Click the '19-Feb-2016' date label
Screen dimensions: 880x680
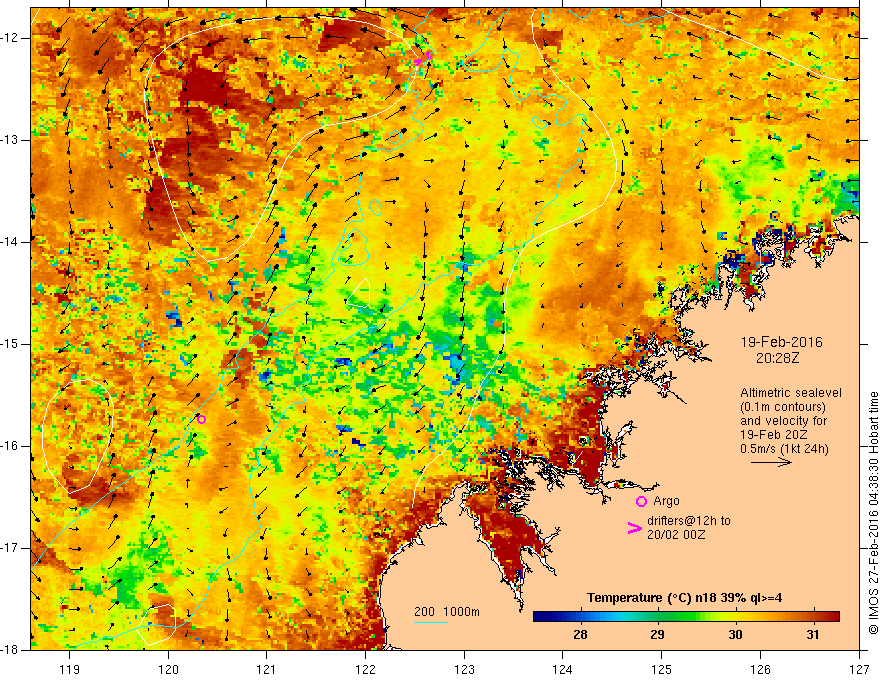[781, 342]
